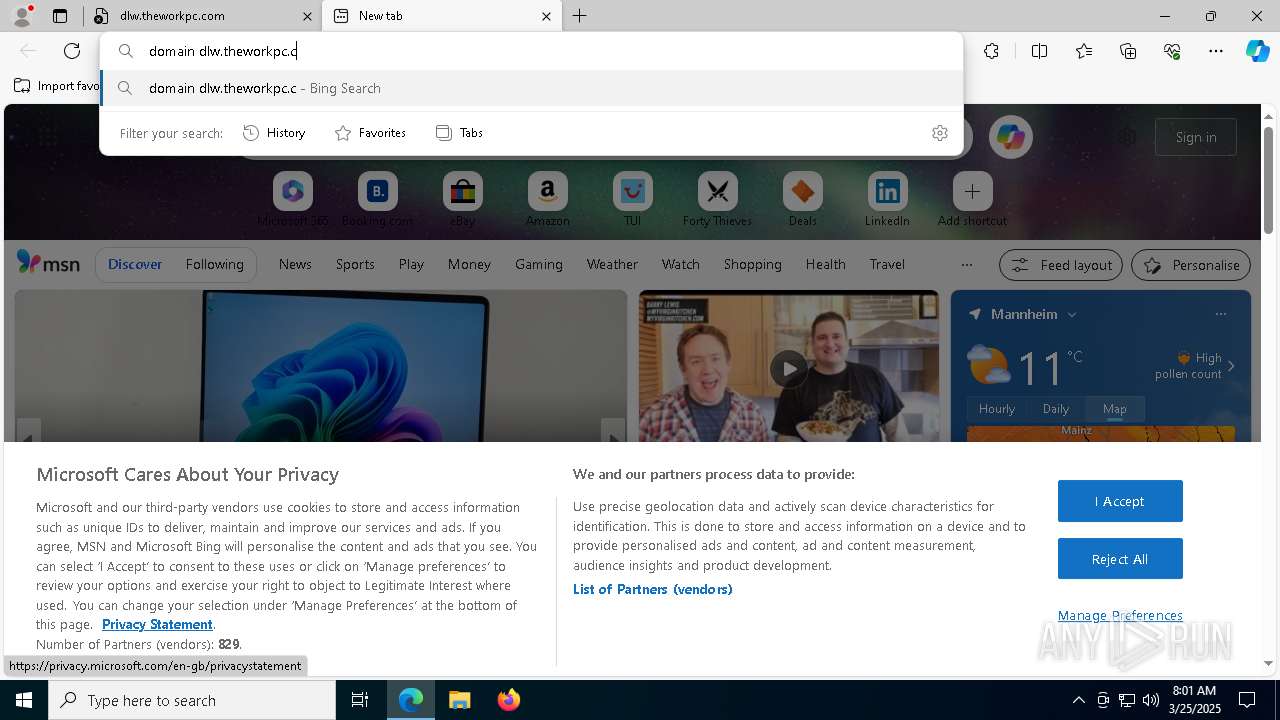
Task: Close the dlw.theworkpc.com tab
Action: (307, 16)
